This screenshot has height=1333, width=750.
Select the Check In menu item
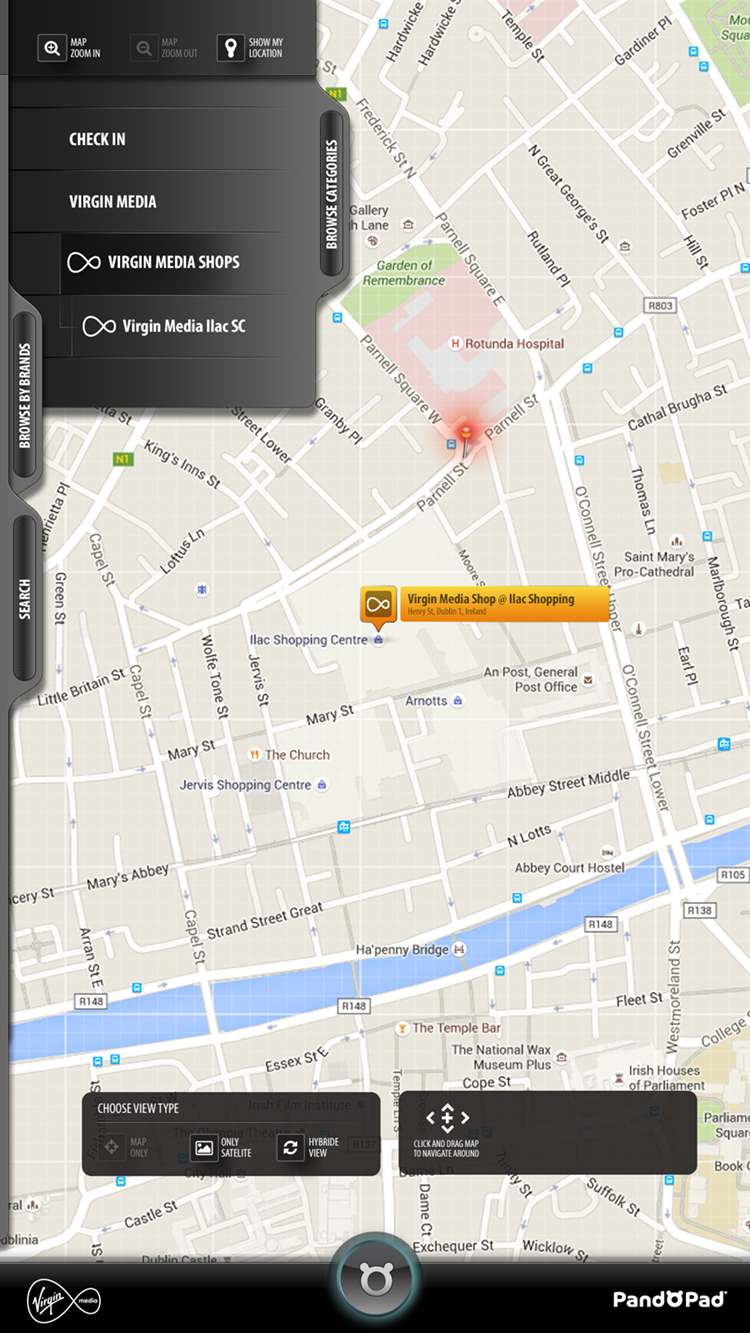point(97,140)
